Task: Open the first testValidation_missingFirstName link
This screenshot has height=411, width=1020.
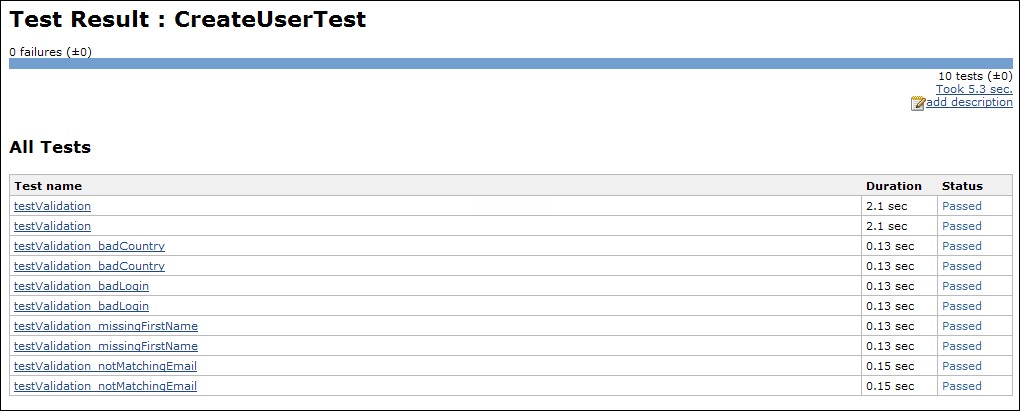Action: tap(106, 326)
